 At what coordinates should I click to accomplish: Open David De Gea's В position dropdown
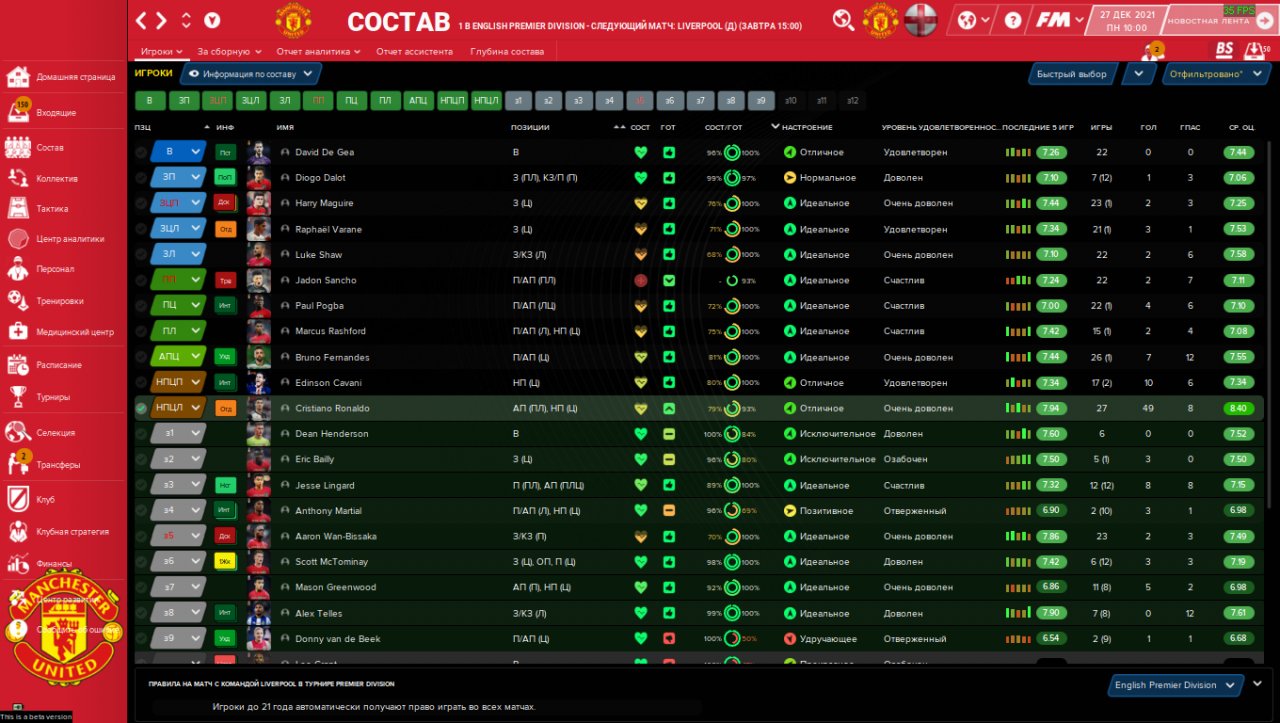click(x=178, y=152)
